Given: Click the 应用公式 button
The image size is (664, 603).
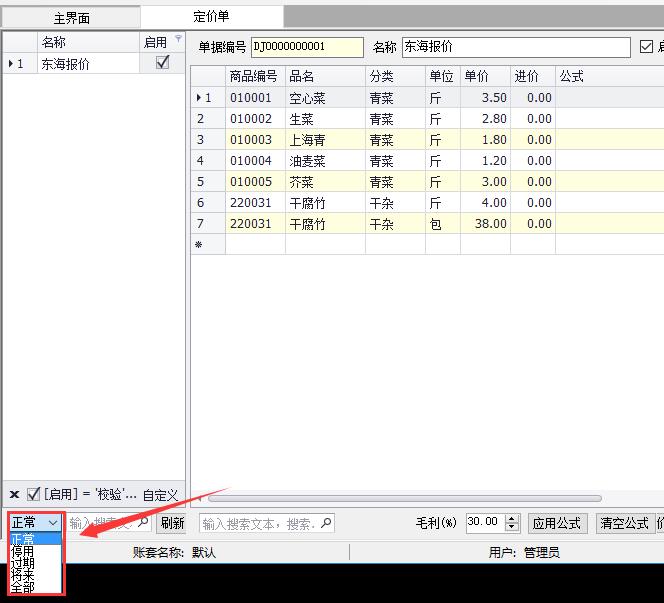Looking at the screenshot, I should pyautogui.click(x=557, y=523).
